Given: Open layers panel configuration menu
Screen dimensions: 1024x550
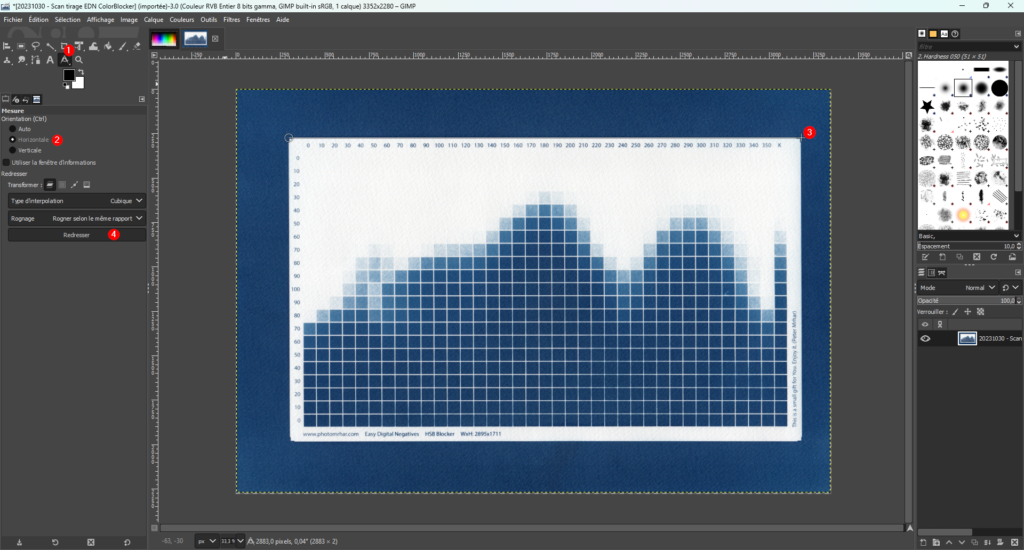Looking at the screenshot, I should (x=1017, y=272).
